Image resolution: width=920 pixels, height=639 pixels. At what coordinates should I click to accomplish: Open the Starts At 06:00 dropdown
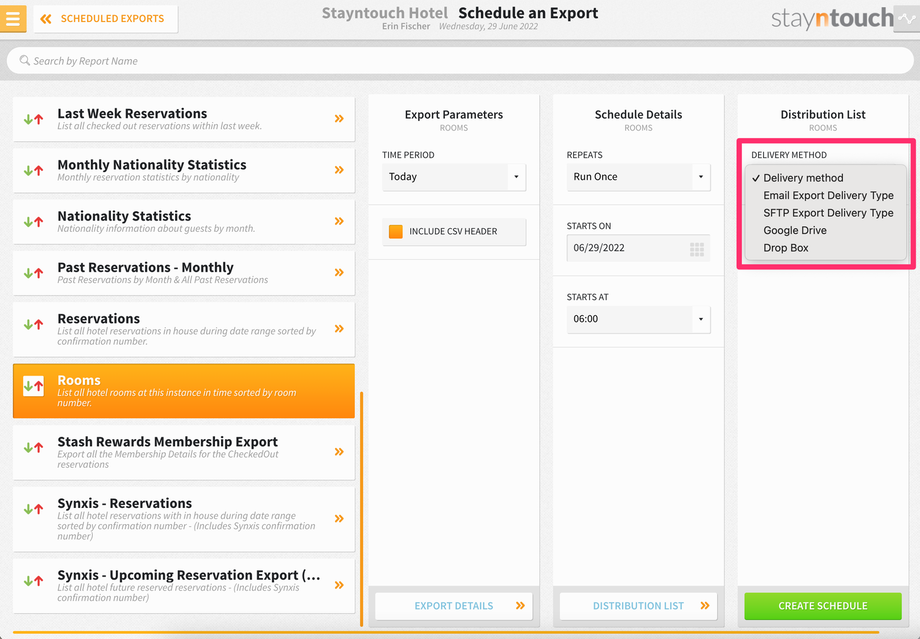pyautogui.click(x=638, y=319)
